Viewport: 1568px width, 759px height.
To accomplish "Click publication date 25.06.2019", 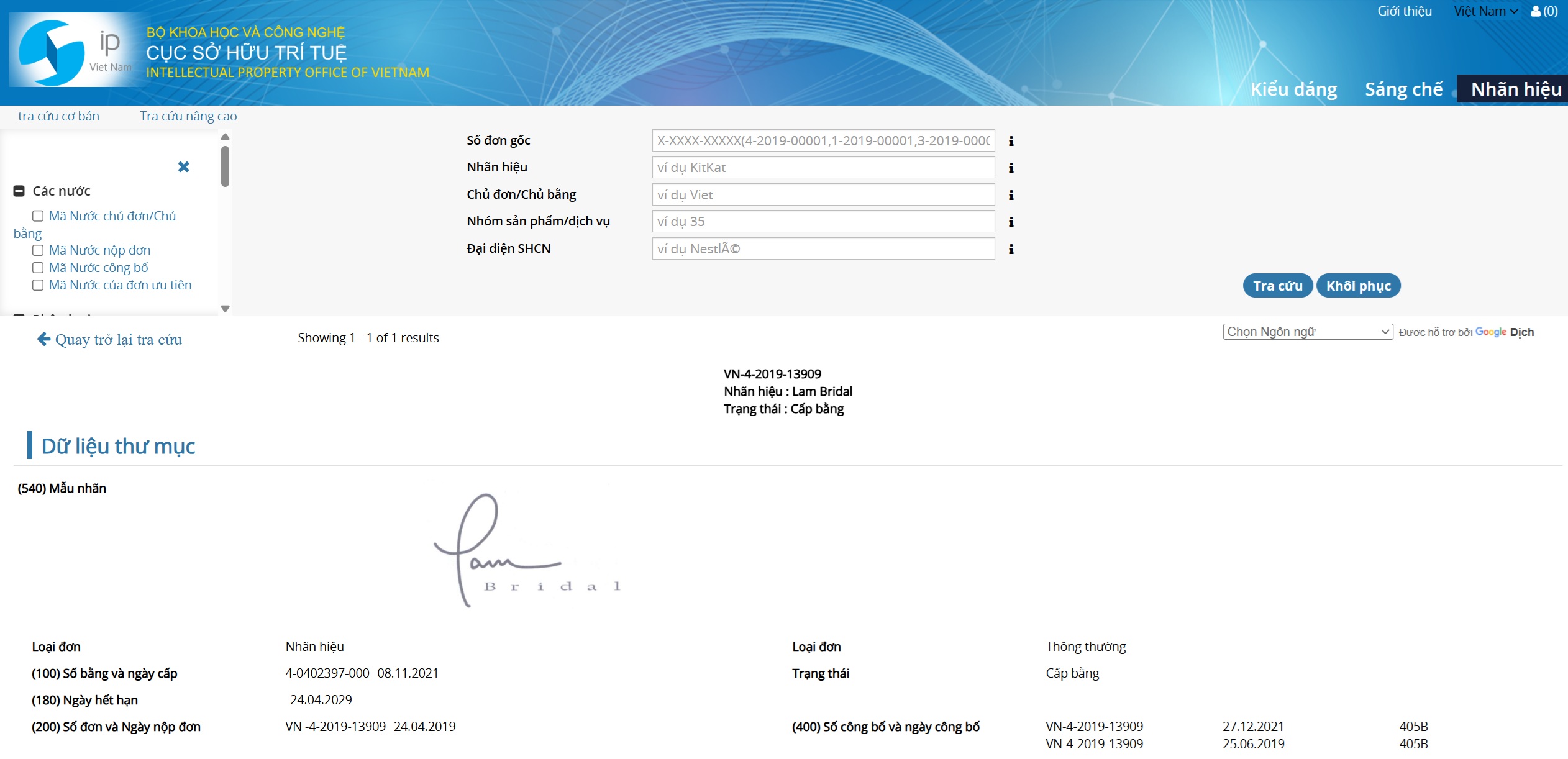I will [x=1253, y=744].
